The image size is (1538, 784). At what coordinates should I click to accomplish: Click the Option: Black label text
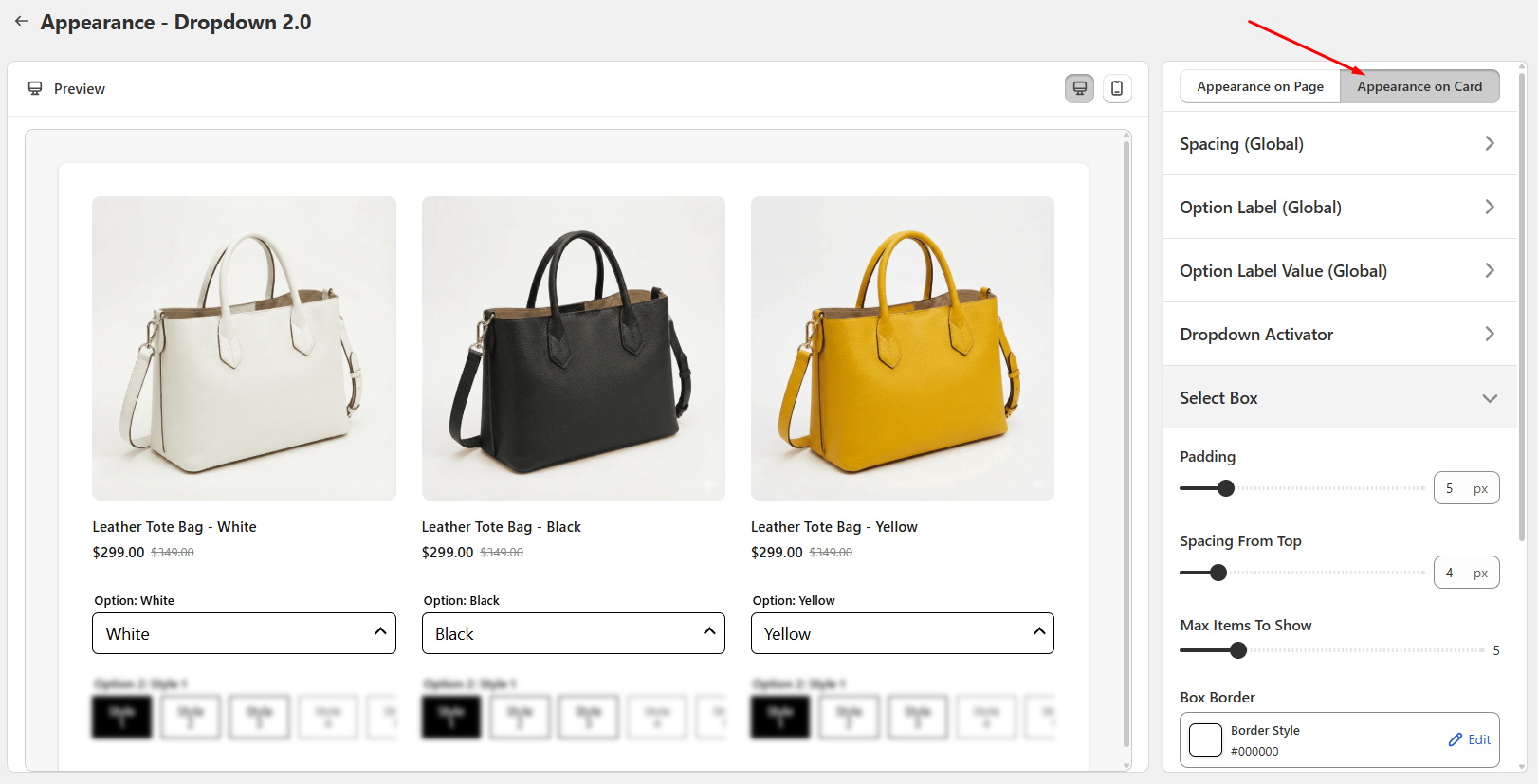[x=461, y=600]
